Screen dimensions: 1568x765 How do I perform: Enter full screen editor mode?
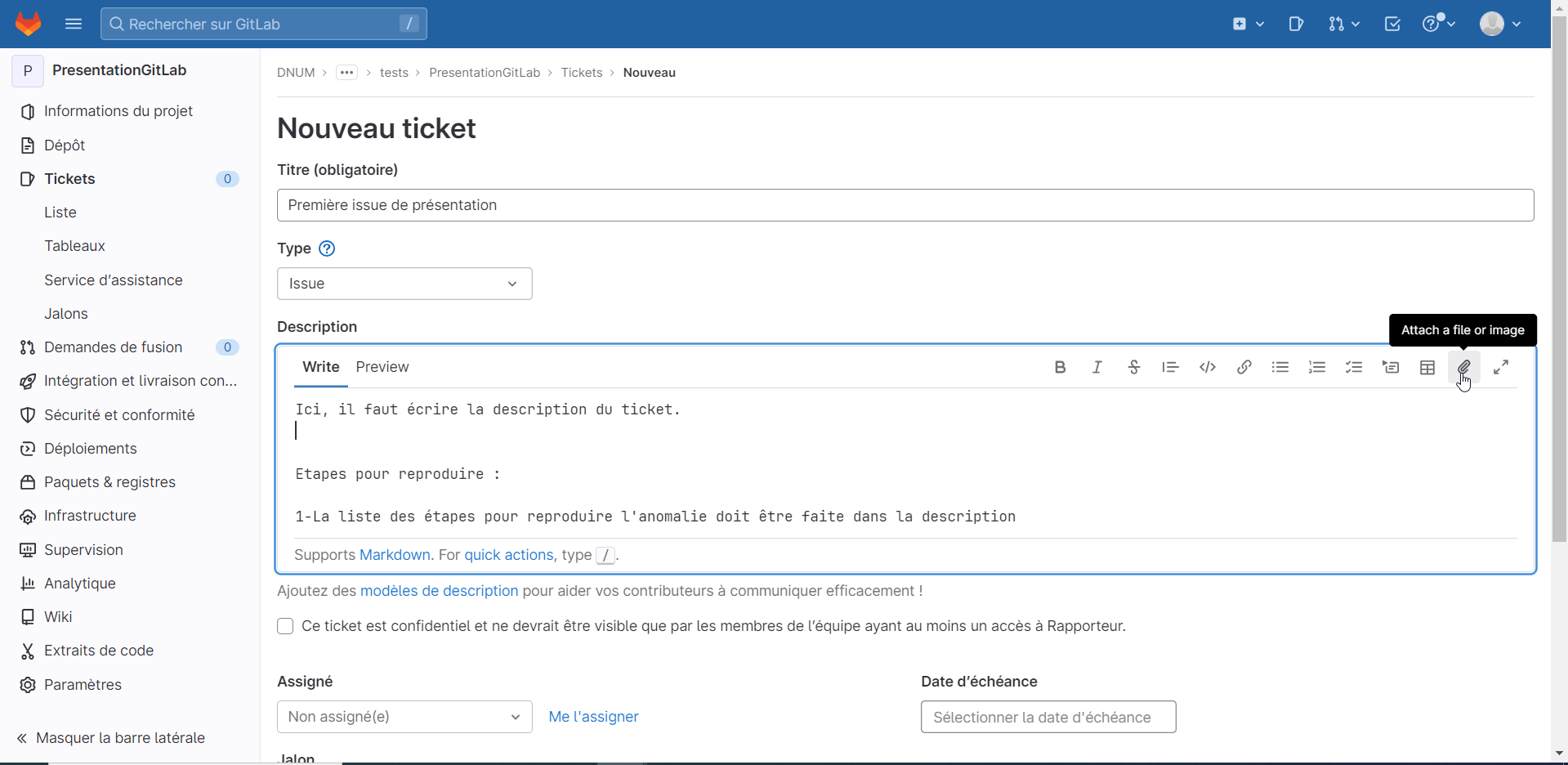[x=1500, y=368]
